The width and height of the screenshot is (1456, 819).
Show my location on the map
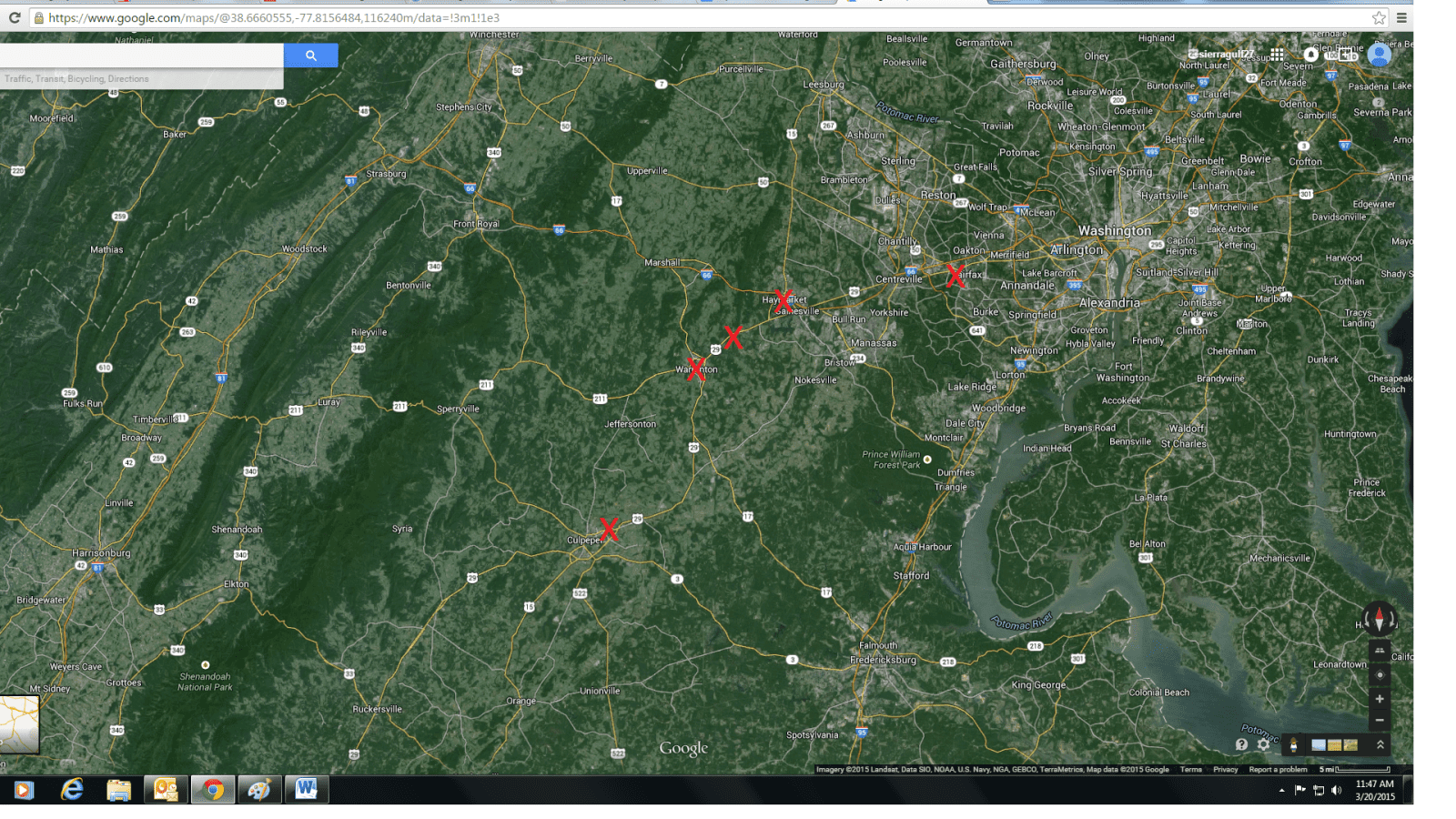[x=1380, y=675]
